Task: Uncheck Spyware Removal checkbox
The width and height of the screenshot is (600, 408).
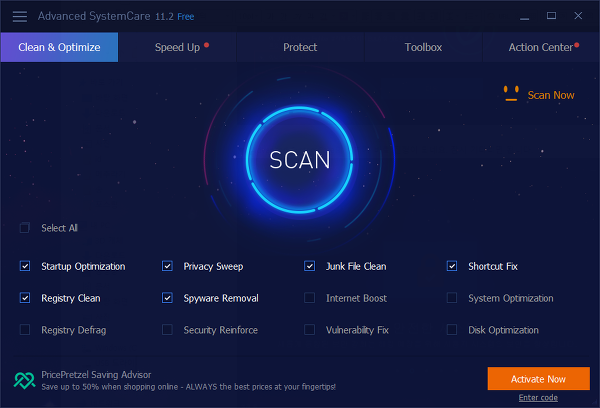Action: (x=167, y=298)
